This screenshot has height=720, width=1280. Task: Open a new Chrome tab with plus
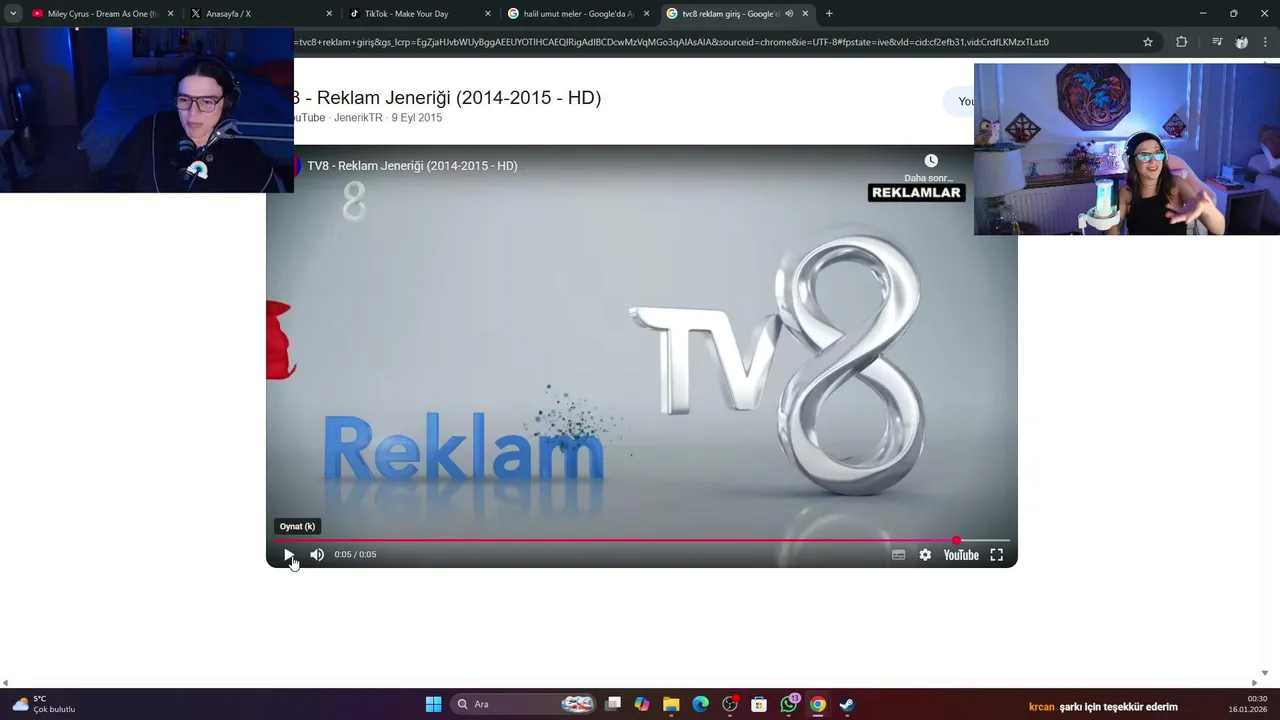pyautogui.click(x=829, y=14)
